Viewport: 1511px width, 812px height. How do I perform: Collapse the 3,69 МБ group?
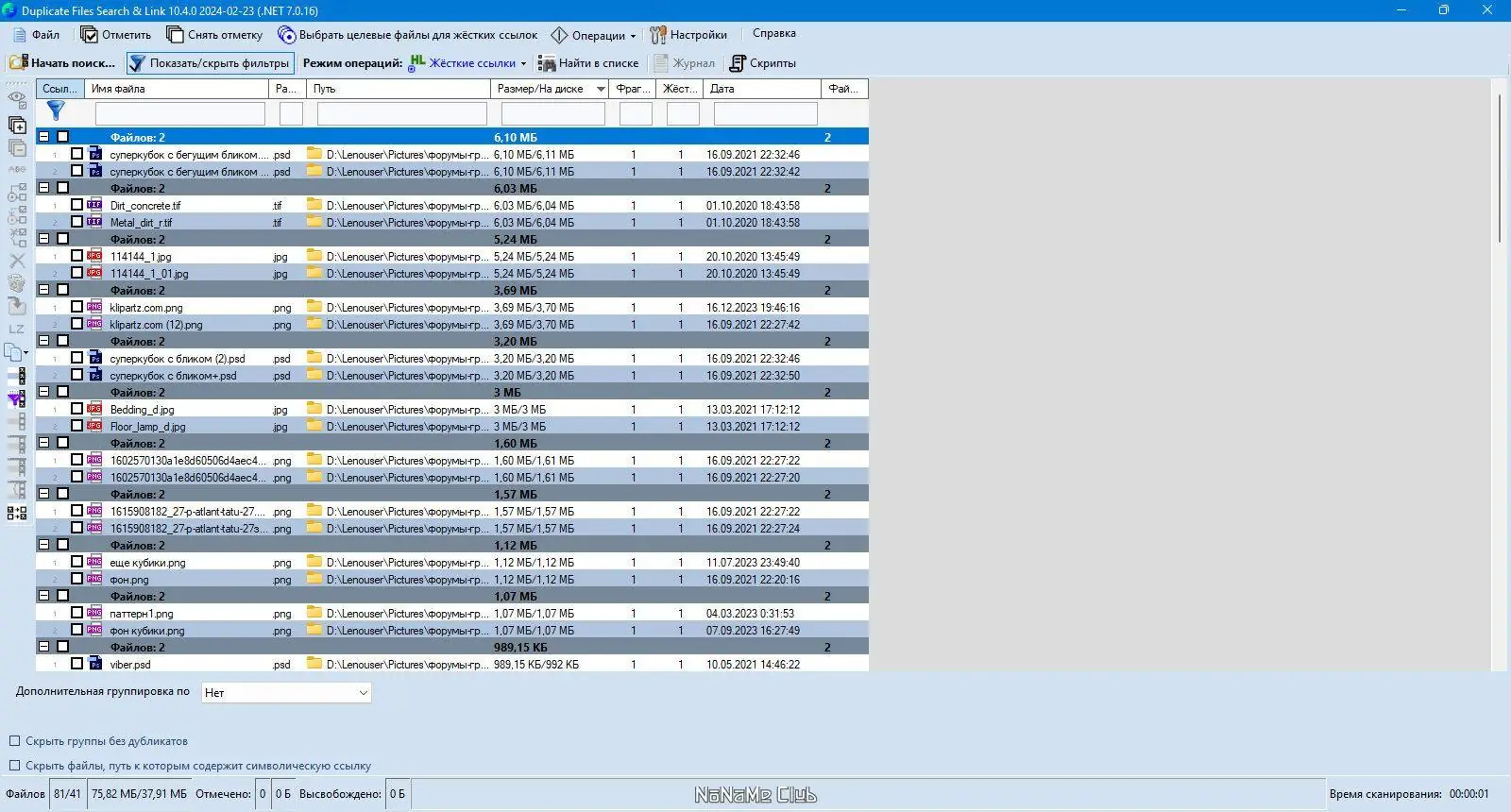coord(43,290)
